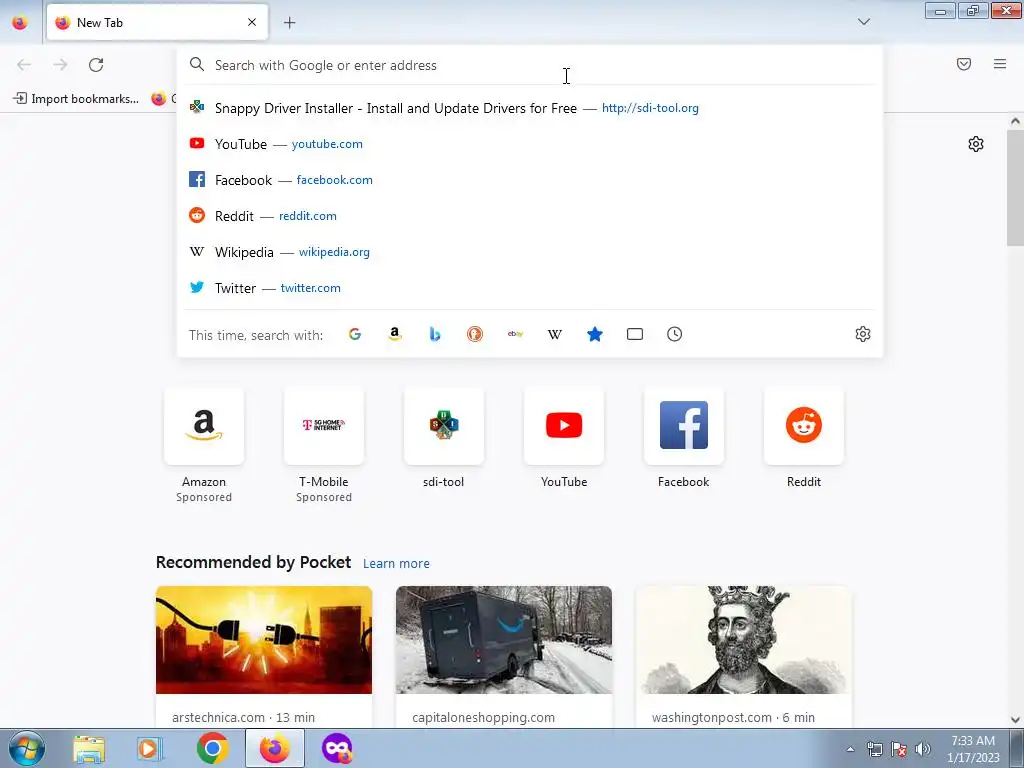Choose the Twitter suggestion row
Screen dimensions: 1024x768
point(530,287)
